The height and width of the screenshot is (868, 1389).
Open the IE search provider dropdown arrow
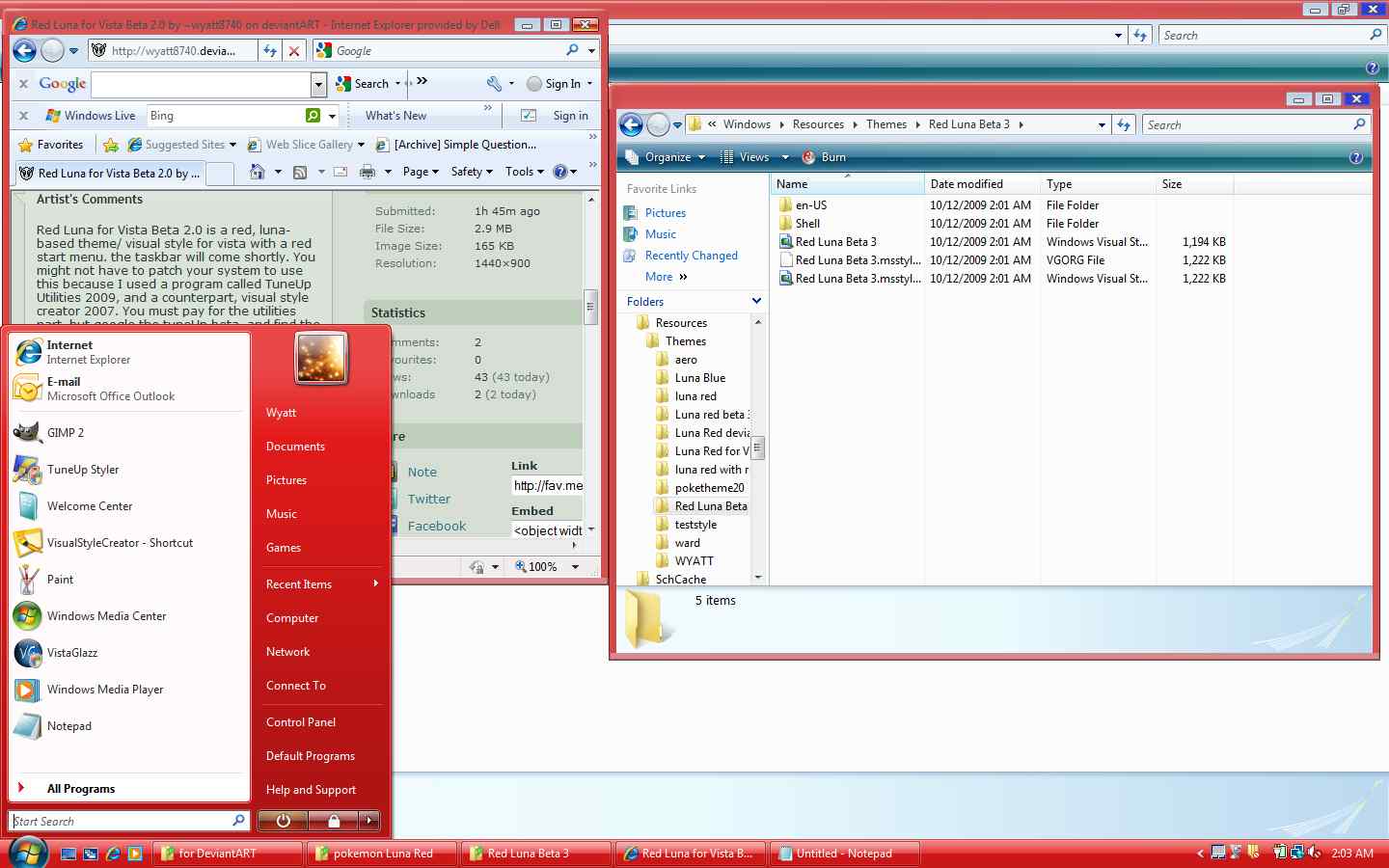coord(591,51)
